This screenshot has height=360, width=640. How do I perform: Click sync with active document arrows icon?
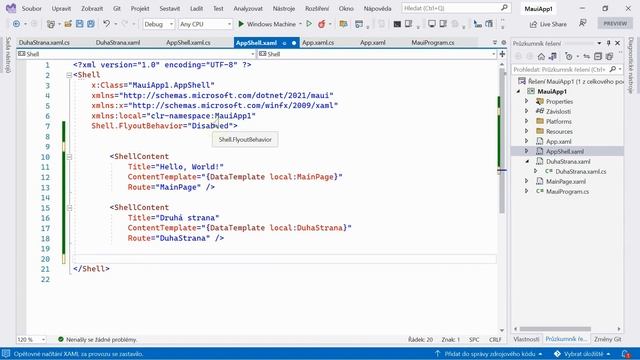587,56
